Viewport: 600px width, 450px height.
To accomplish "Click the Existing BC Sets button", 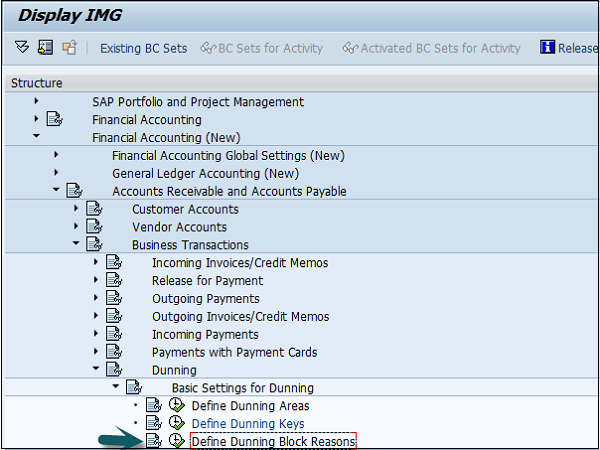I will (x=143, y=48).
